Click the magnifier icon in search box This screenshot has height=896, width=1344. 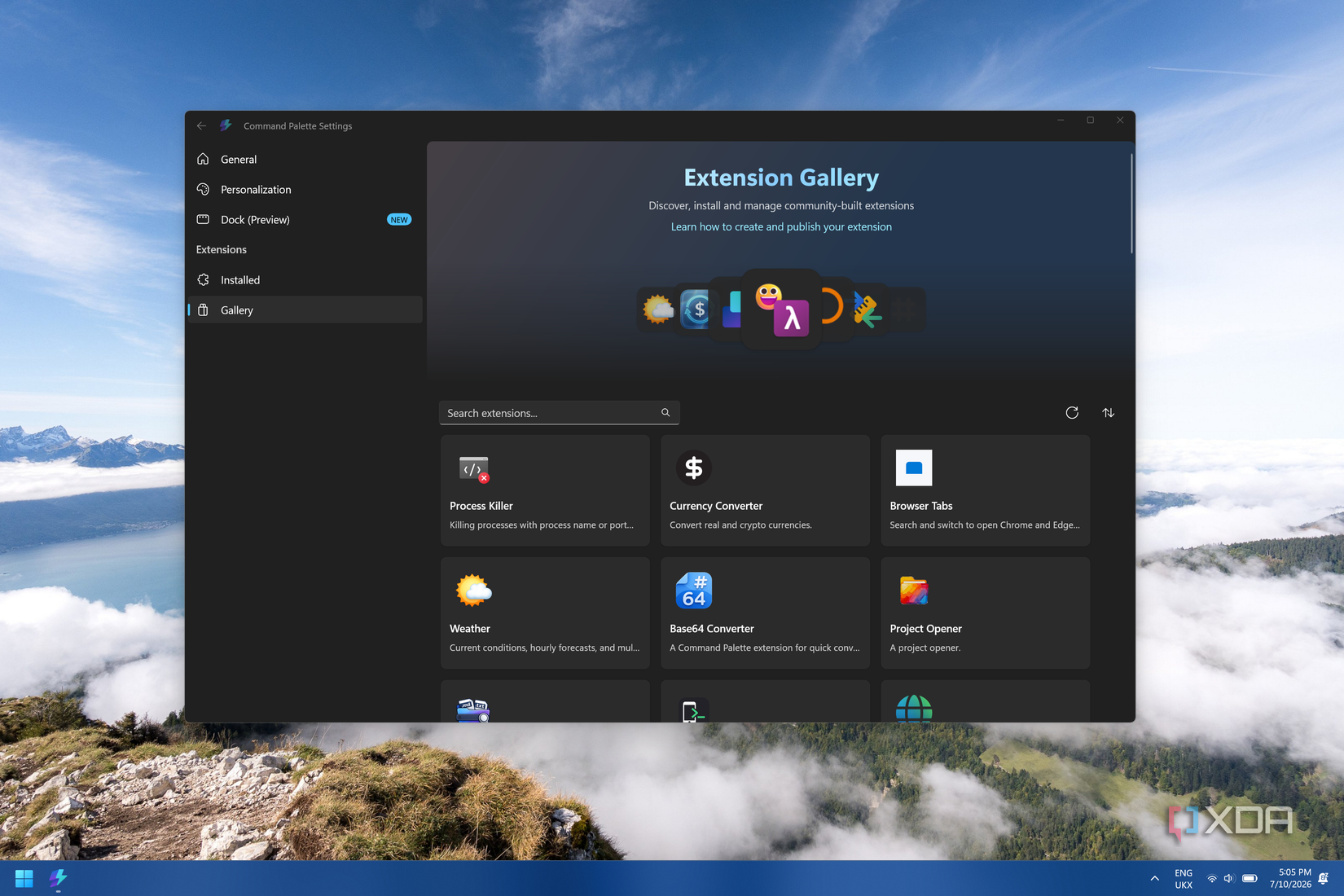[x=665, y=413]
